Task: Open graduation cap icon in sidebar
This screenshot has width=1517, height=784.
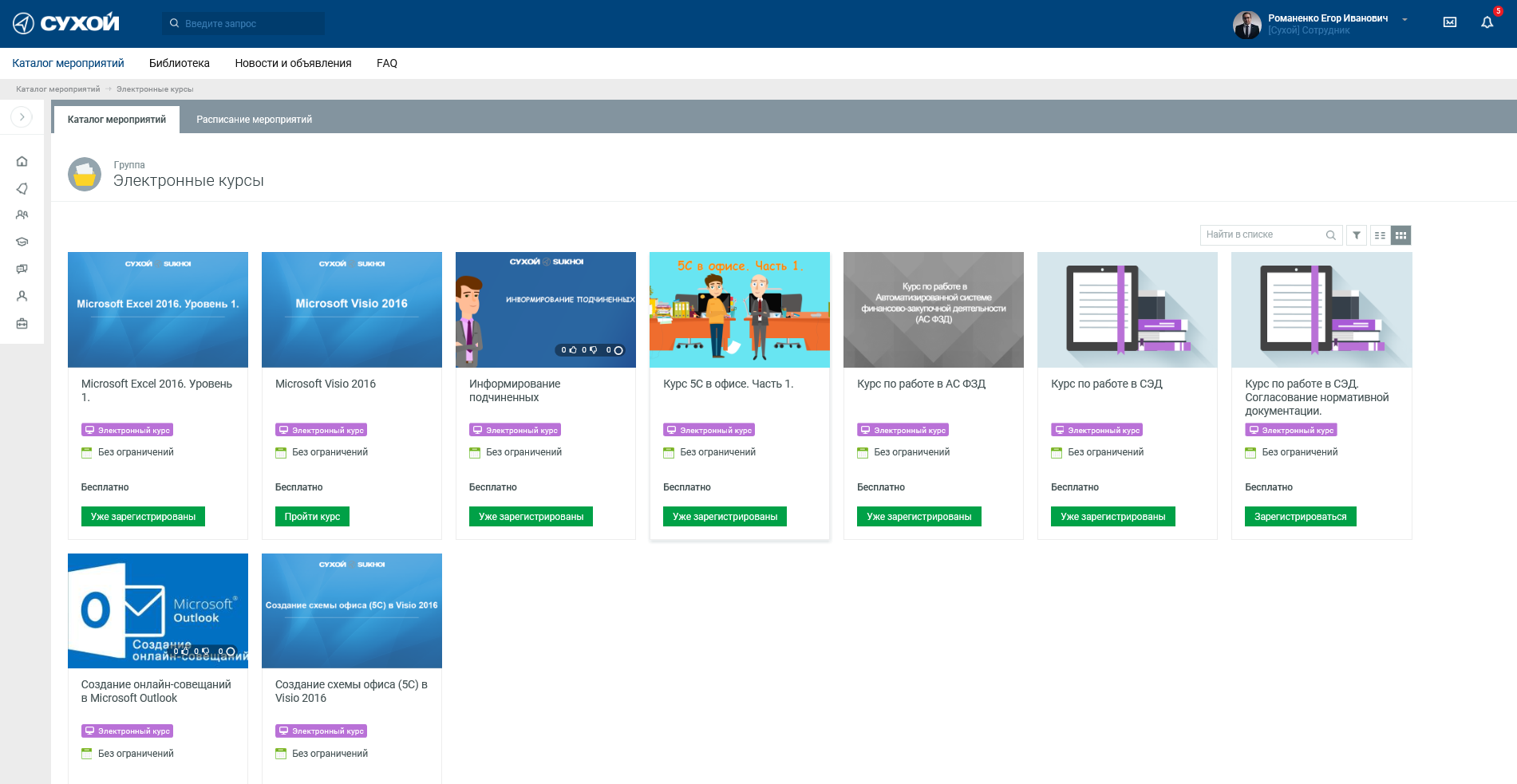Action: click(x=22, y=242)
